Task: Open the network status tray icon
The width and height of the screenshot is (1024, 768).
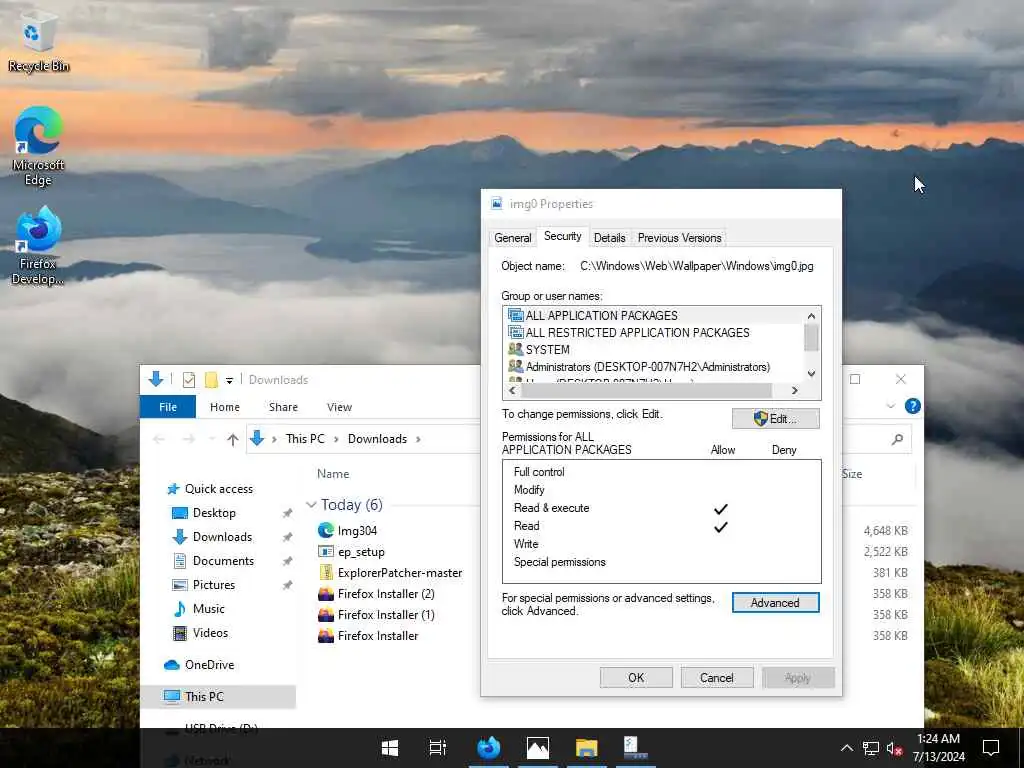Action: (871, 748)
